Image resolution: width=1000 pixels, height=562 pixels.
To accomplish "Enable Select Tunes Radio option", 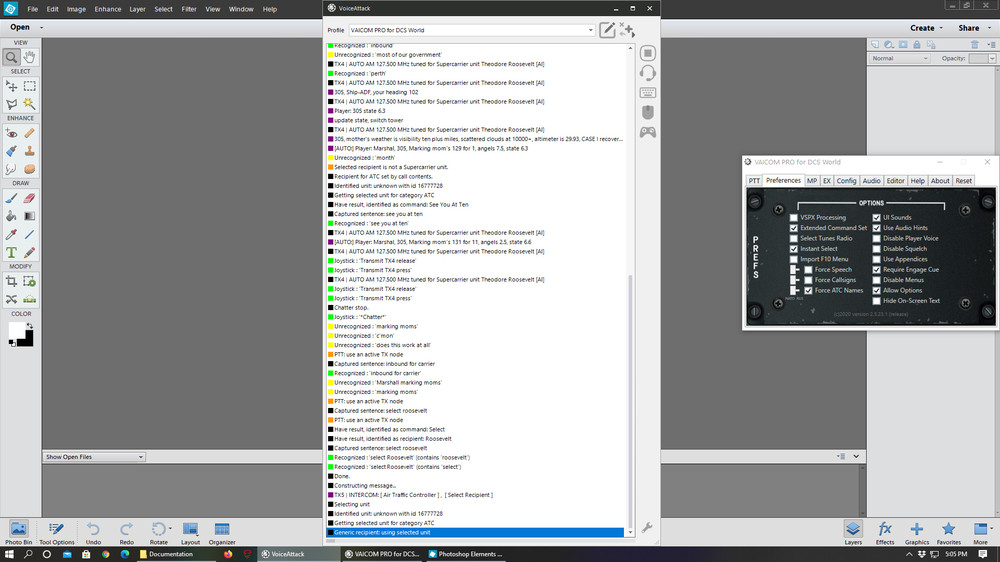I will tap(793, 239).
